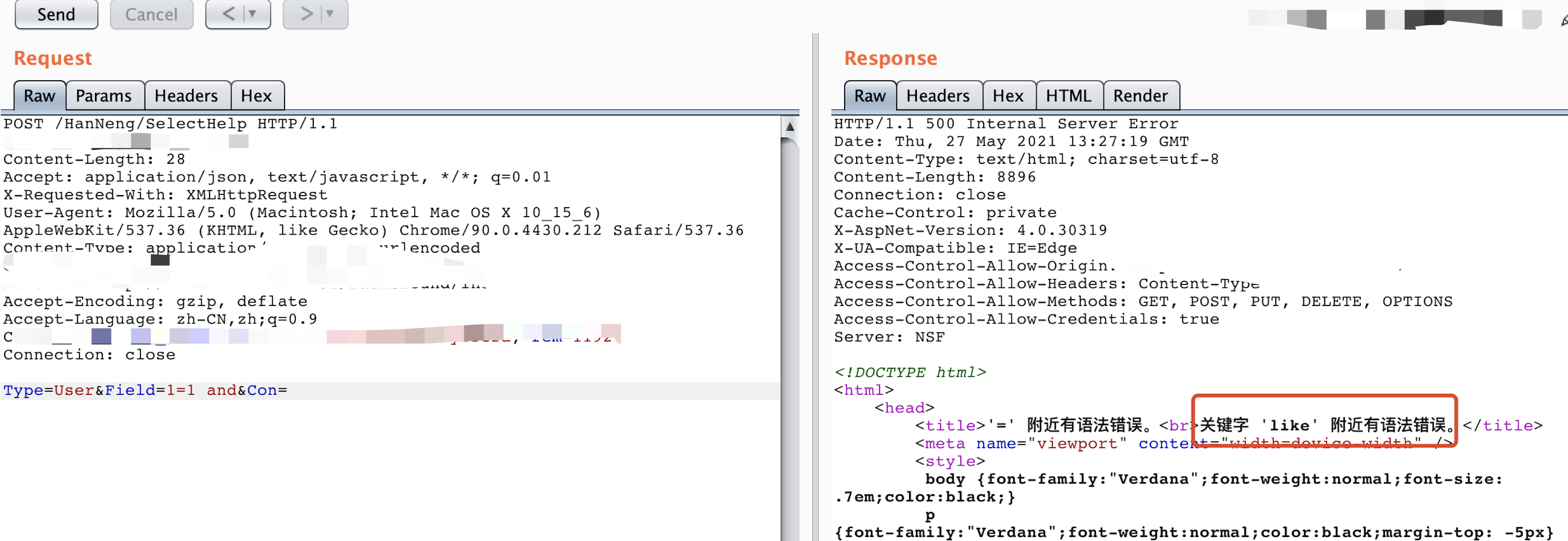This screenshot has width=1568, height=541.
Task: Open the forward history dropdown arrow
Action: 330,13
